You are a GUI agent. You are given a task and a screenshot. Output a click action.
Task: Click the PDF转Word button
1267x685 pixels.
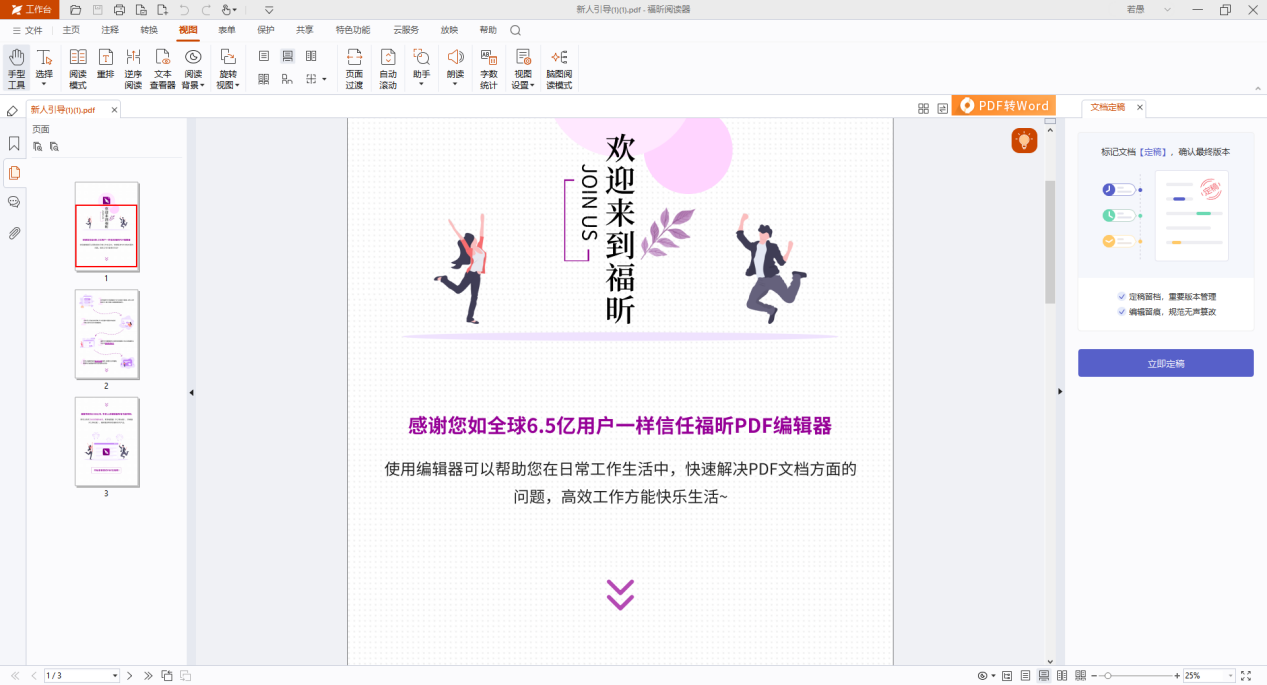1003,106
